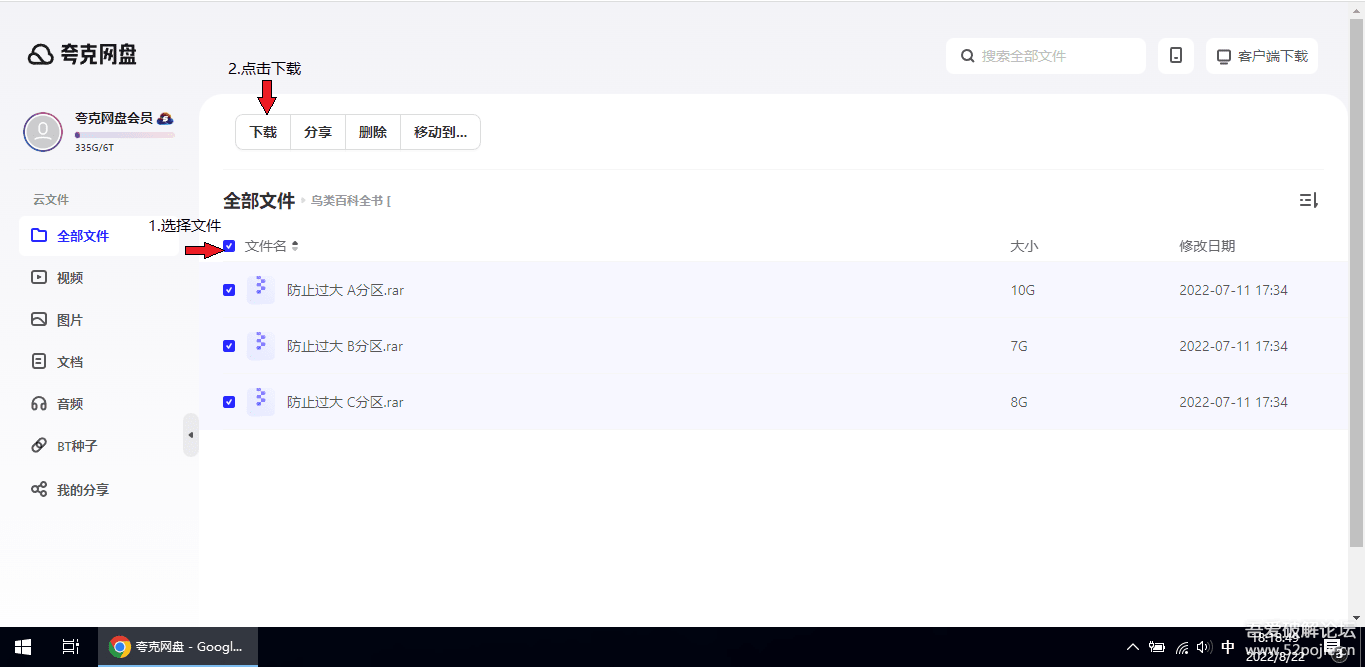Click the mobile phone icon button
The width and height of the screenshot is (1365, 667).
click(x=1175, y=56)
